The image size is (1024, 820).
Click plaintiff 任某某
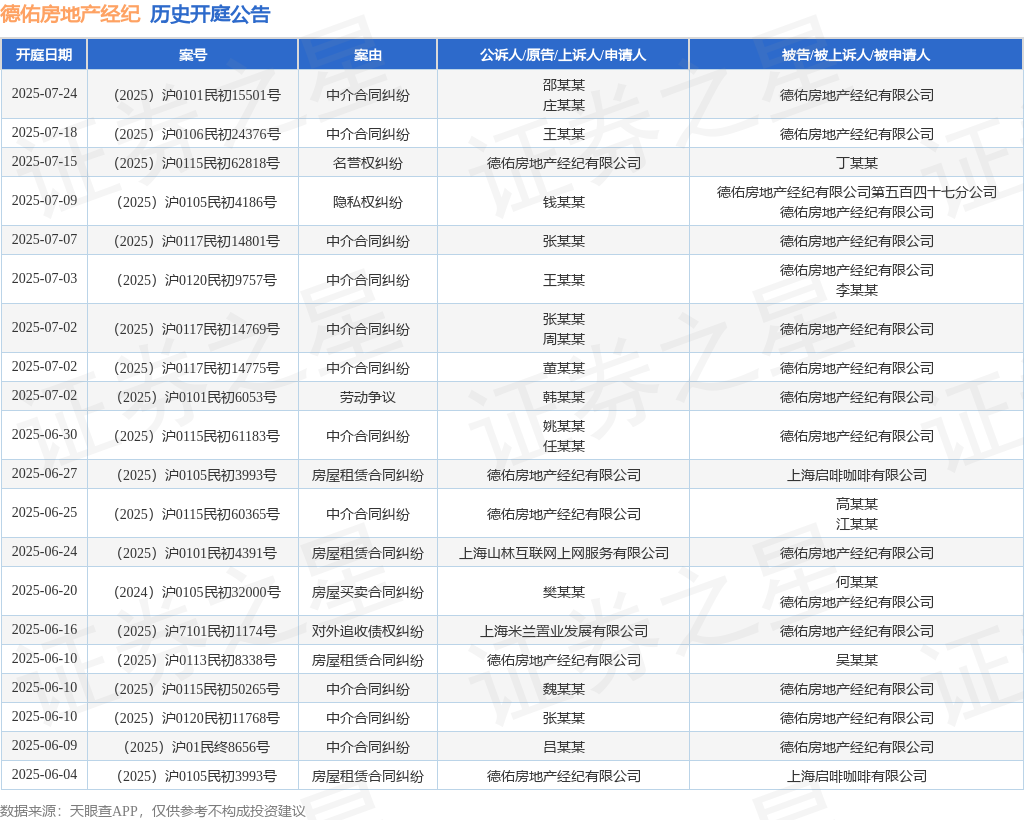click(x=564, y=447)
